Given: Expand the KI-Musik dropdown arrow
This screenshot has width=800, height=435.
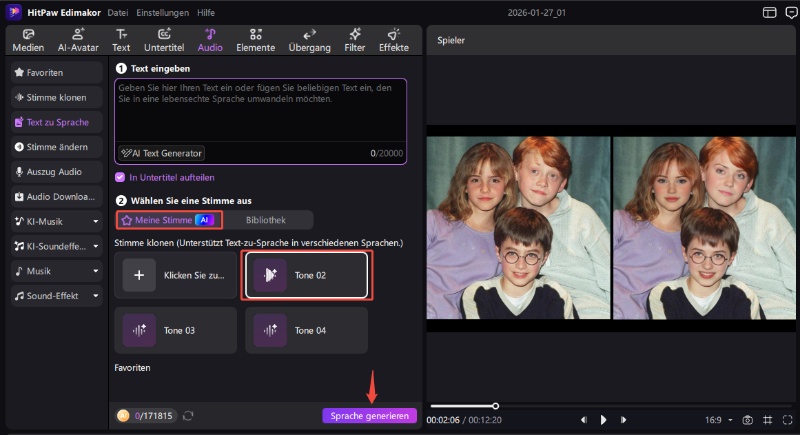Looking at the screenshot, I should (x=95, y=221).
